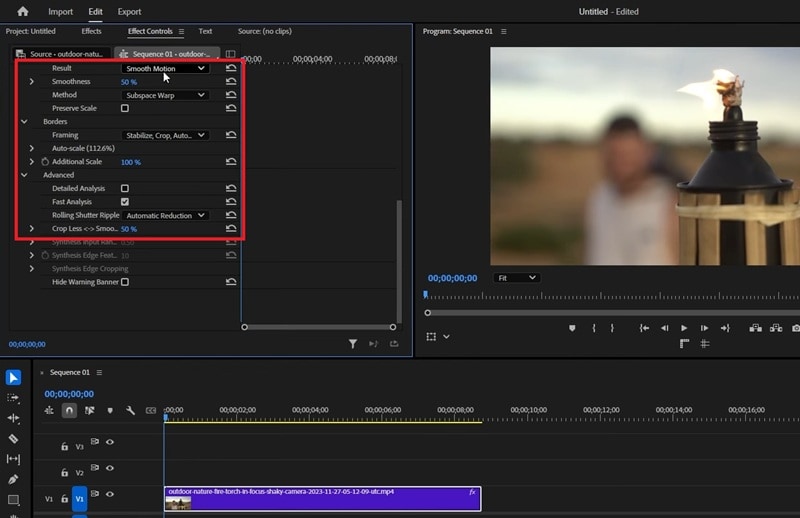Click the Additional Scale 100 % value
800x518 pixels.
pyautogui.click(x=131, y=162)
